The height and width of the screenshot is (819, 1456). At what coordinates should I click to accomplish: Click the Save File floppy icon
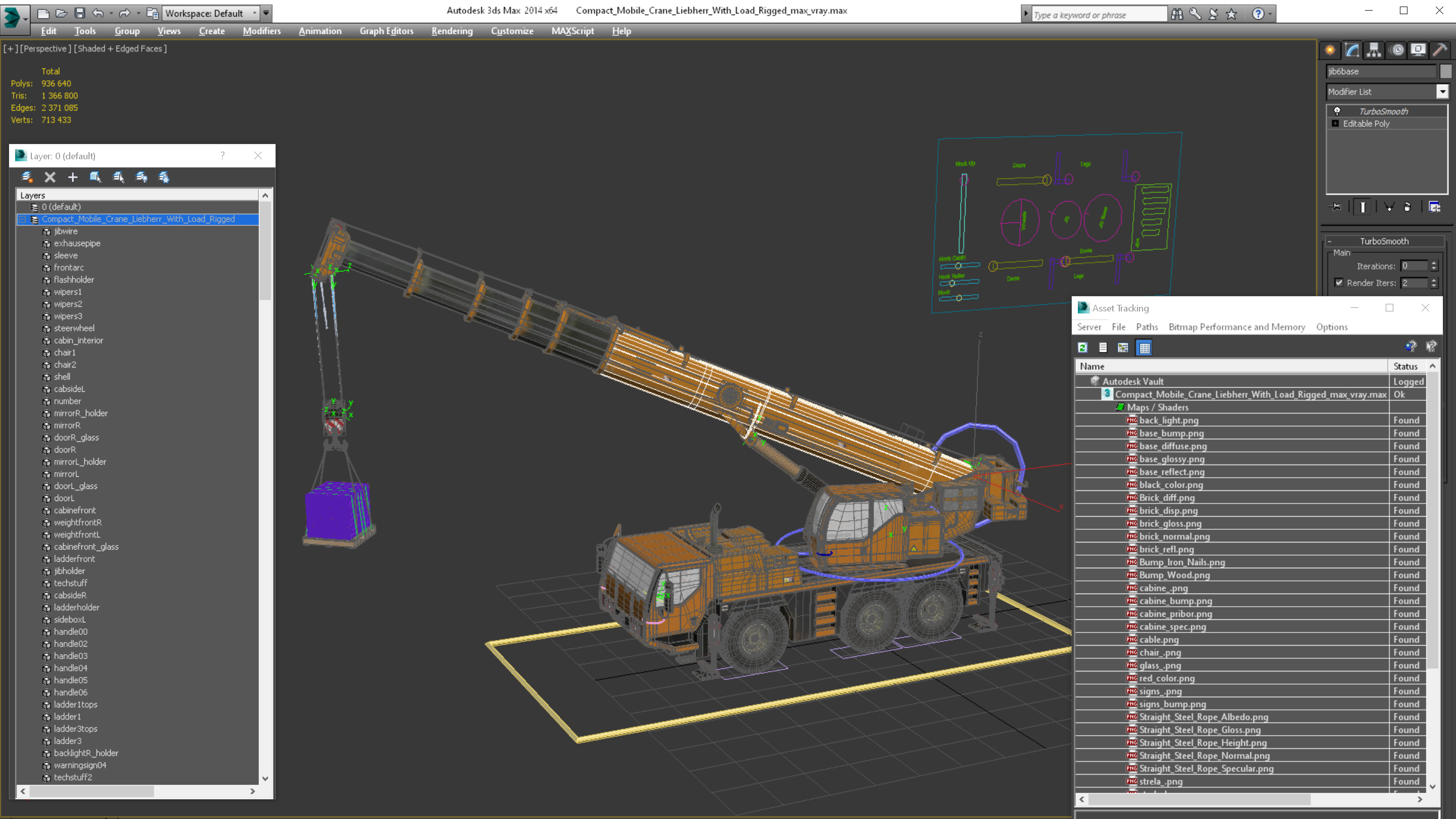80,13
